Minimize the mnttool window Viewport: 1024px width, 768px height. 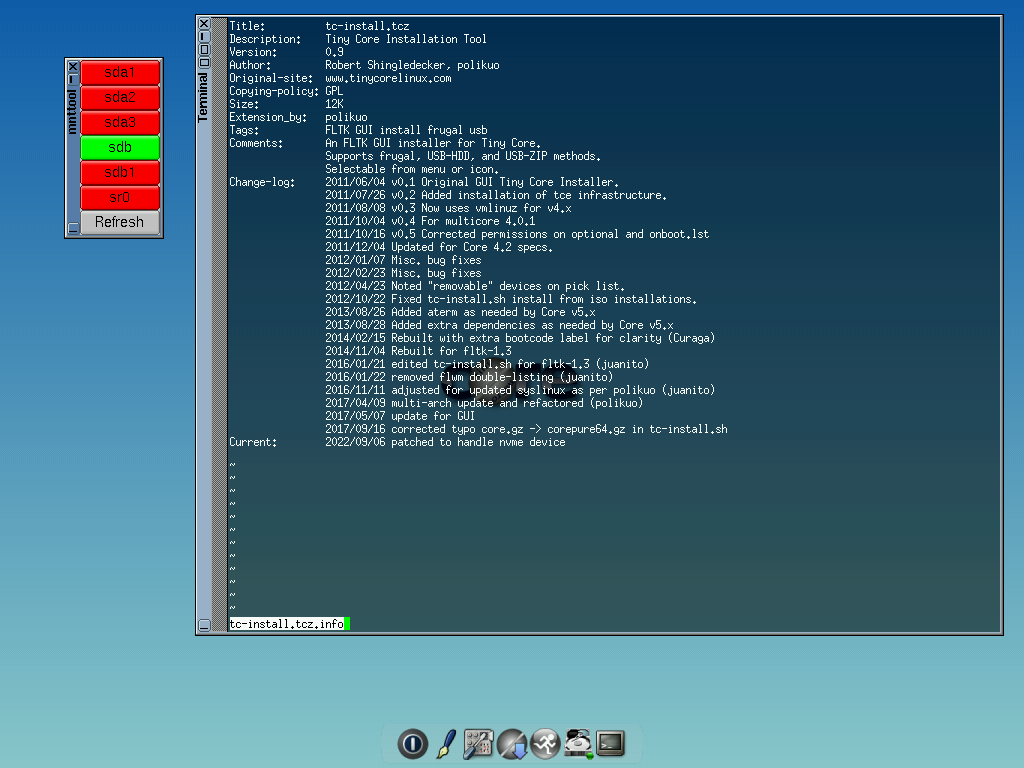73,78
